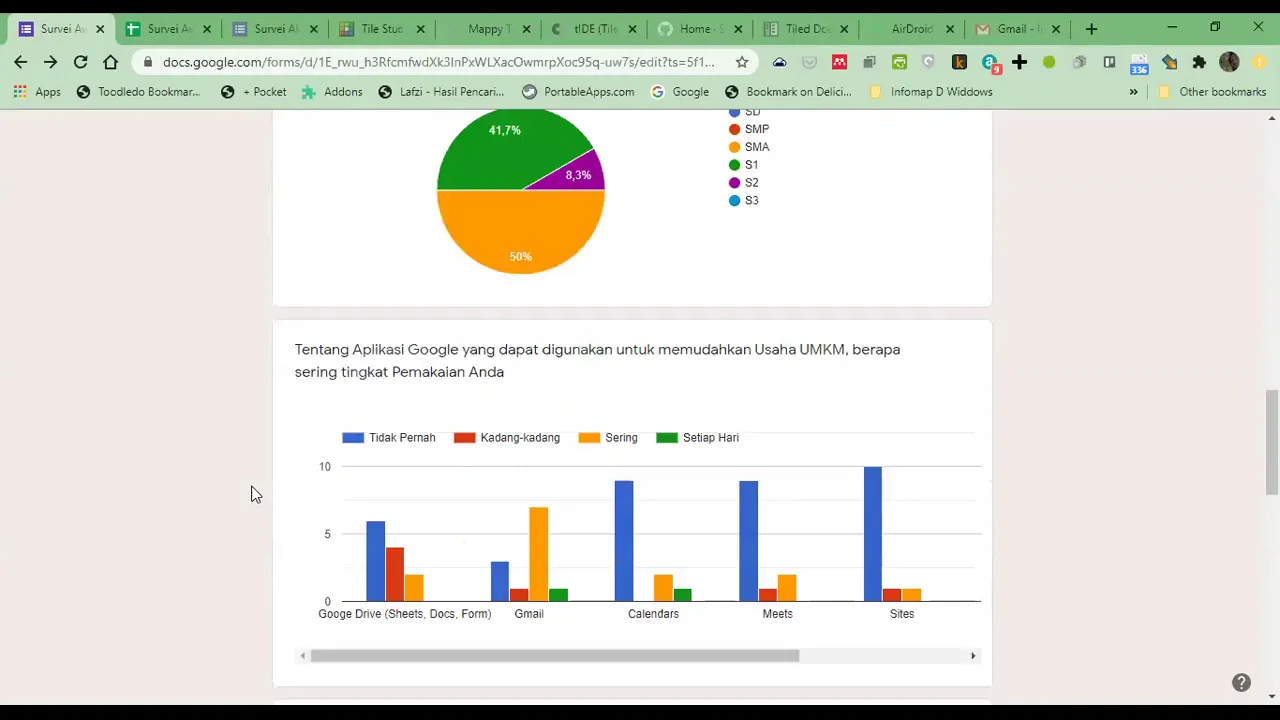Show hidden bookmarks with double chevron
This screenshot has width=1280, height=720.
click(1133, 92)
